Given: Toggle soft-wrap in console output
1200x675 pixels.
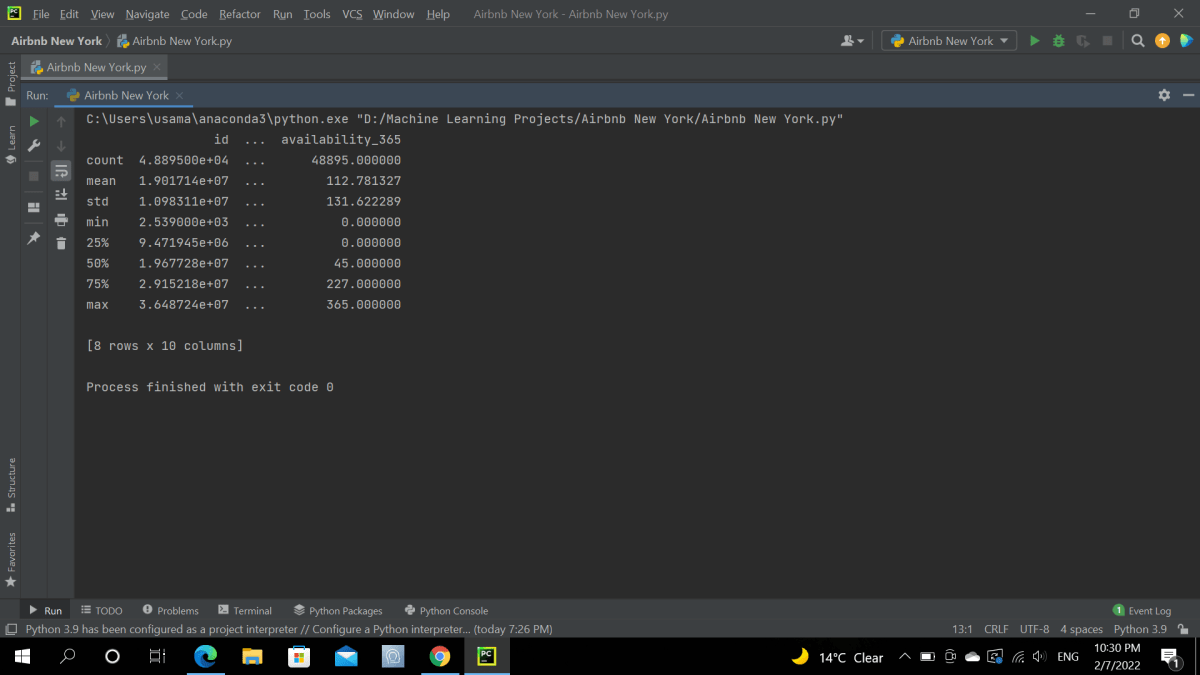Looking at the screenshot, I should 61,170.
